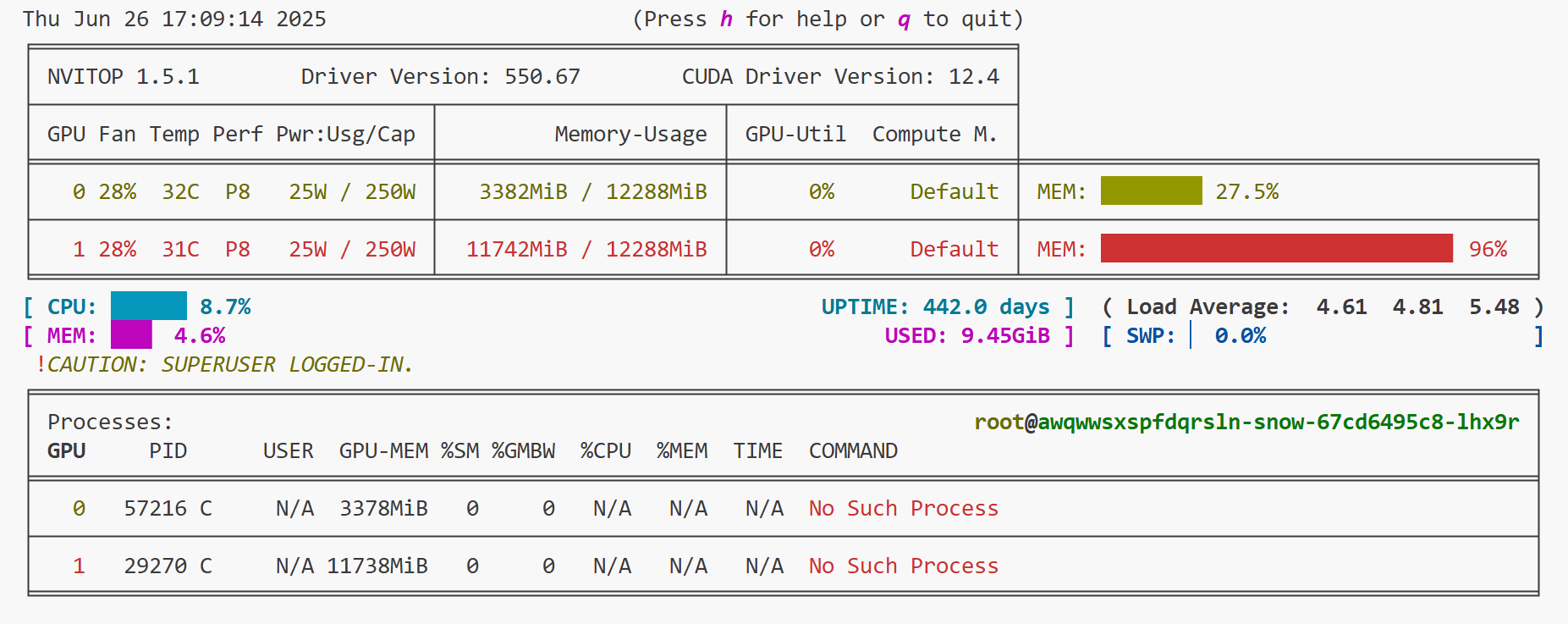This screenshot has height=624, width=1568.
Task: Click 'Driver Version: 550.67' text
Action: pyautogui.click(x=441, y=76)
